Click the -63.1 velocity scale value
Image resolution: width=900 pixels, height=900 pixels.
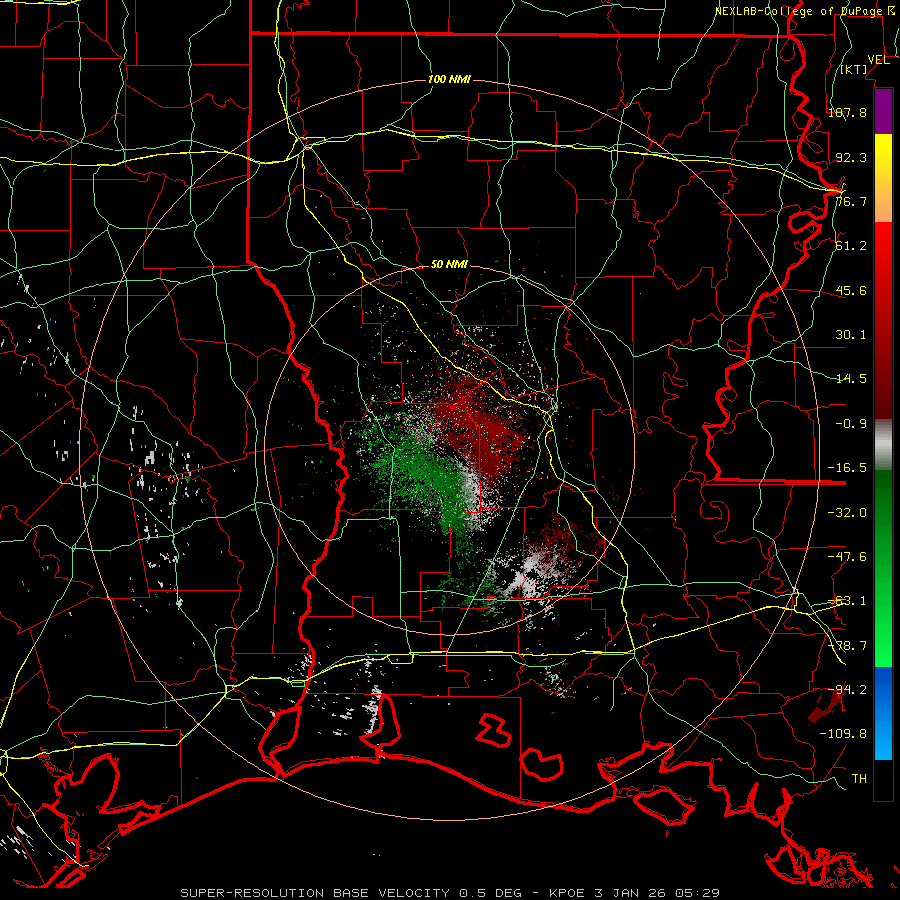coord(847,601)
